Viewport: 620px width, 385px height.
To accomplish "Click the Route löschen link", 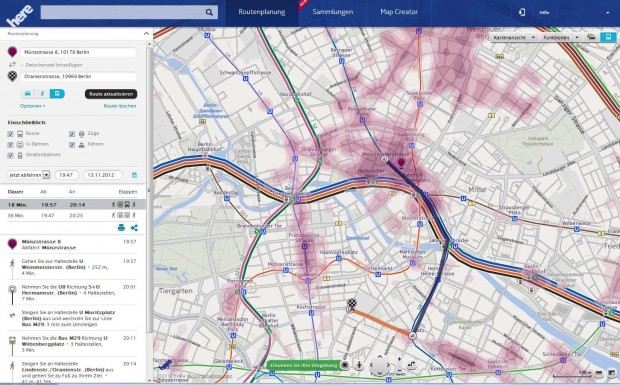I will click(x=120, y=106).
